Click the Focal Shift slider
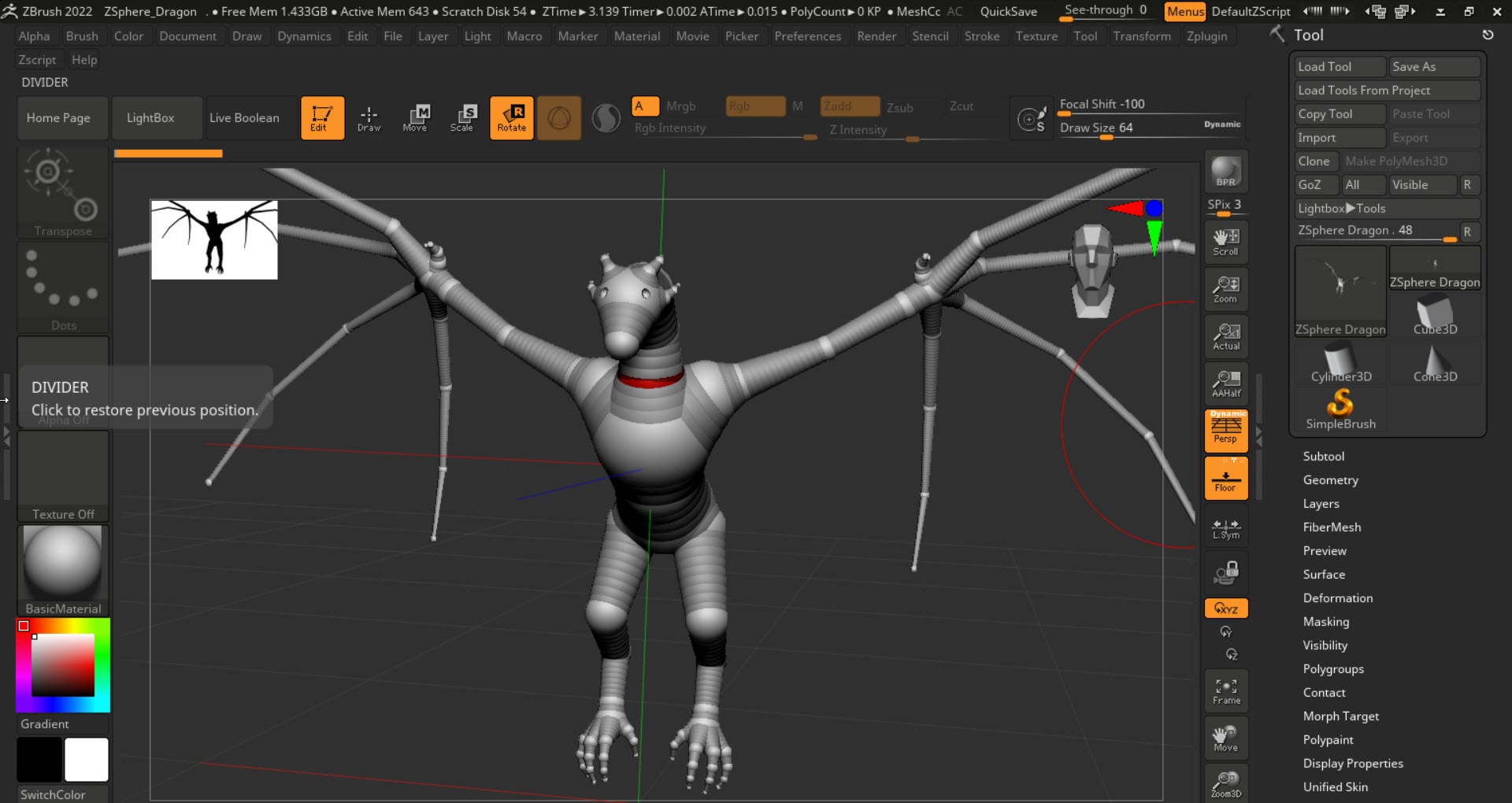 1150,105
